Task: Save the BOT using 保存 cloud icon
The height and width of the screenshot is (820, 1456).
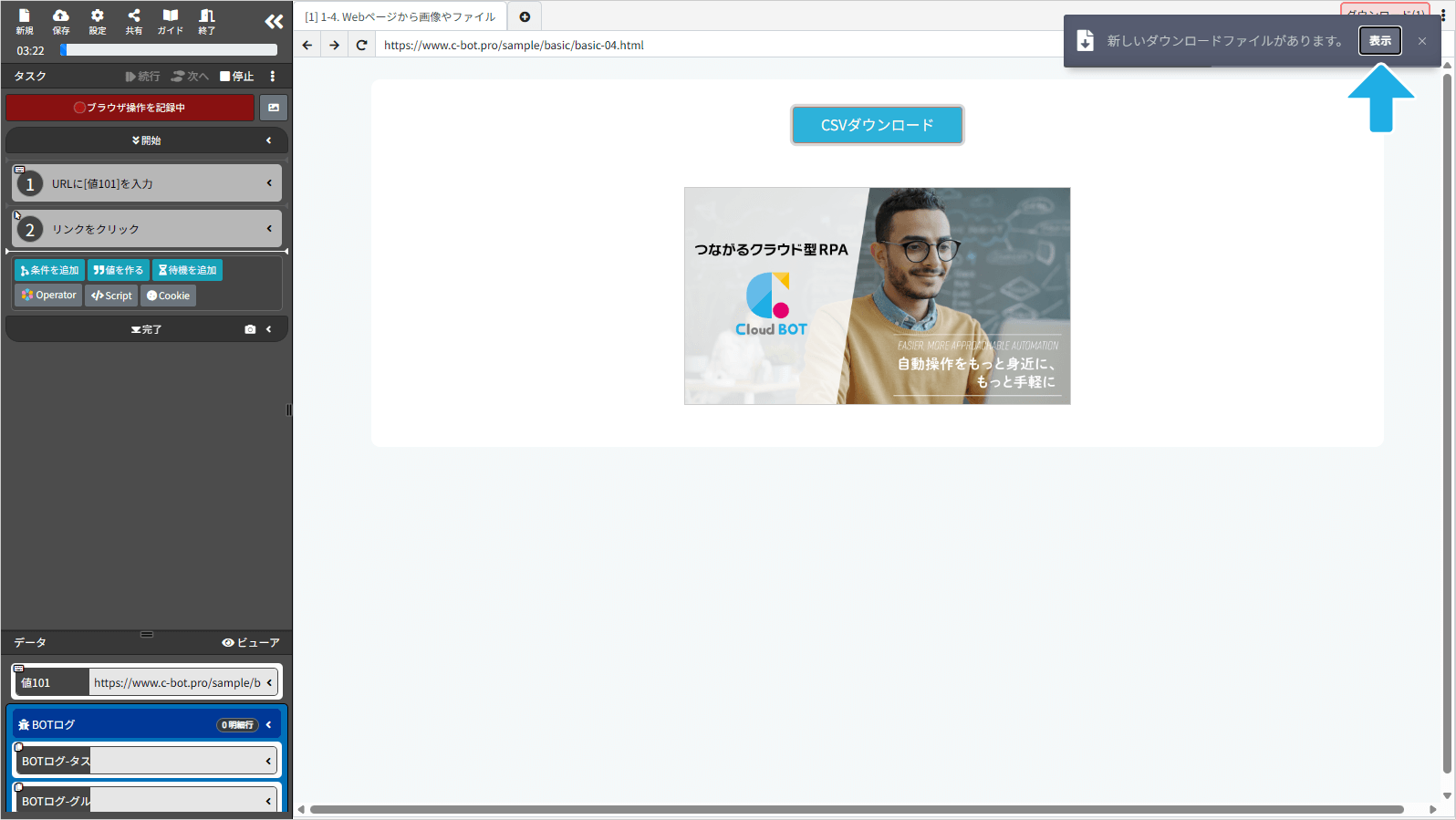Action: click(x=61, y=21)
